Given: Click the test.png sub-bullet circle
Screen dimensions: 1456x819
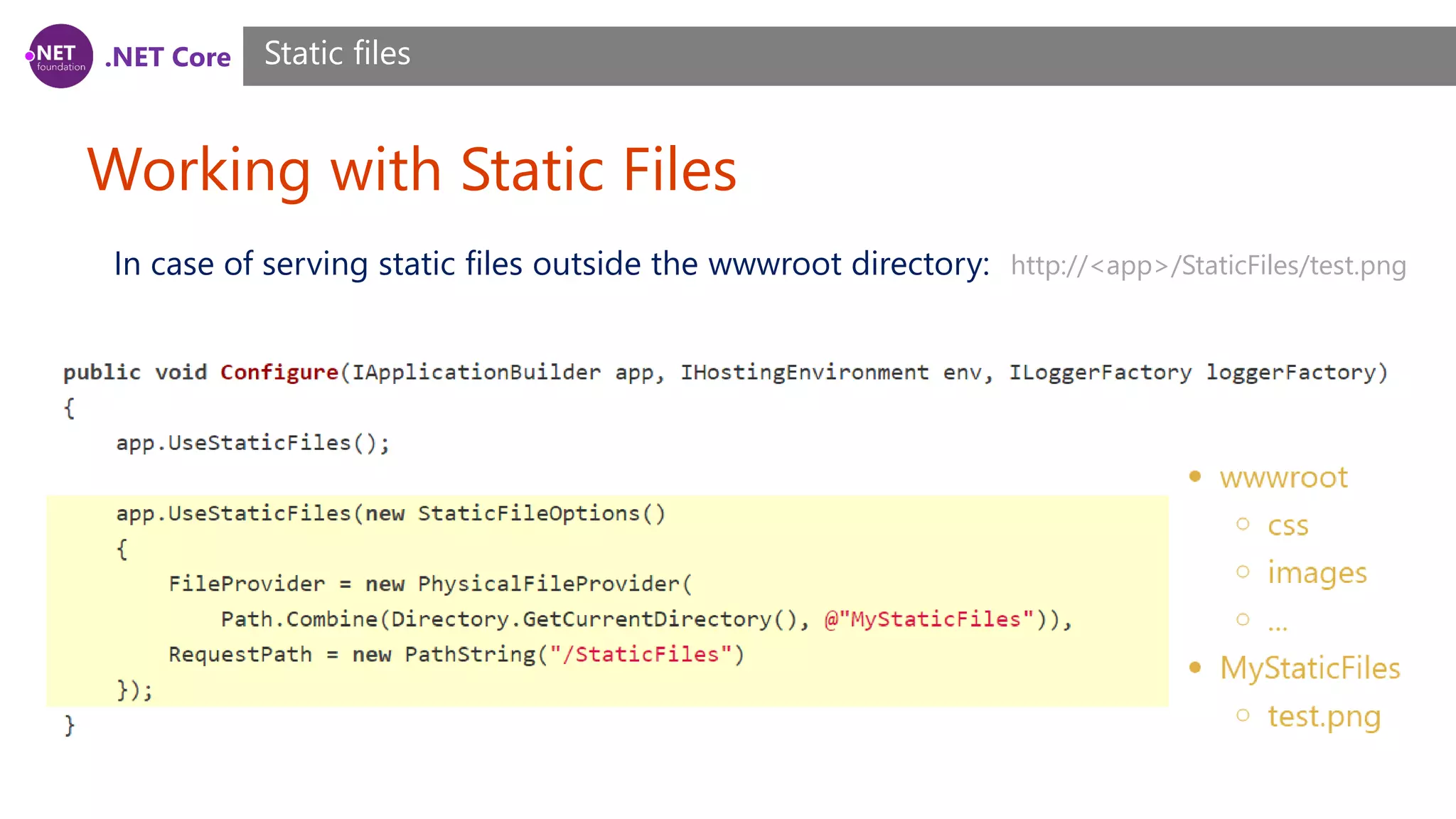Looking at the screenshot, I should pyautogui.click(x=1243, y=715).
